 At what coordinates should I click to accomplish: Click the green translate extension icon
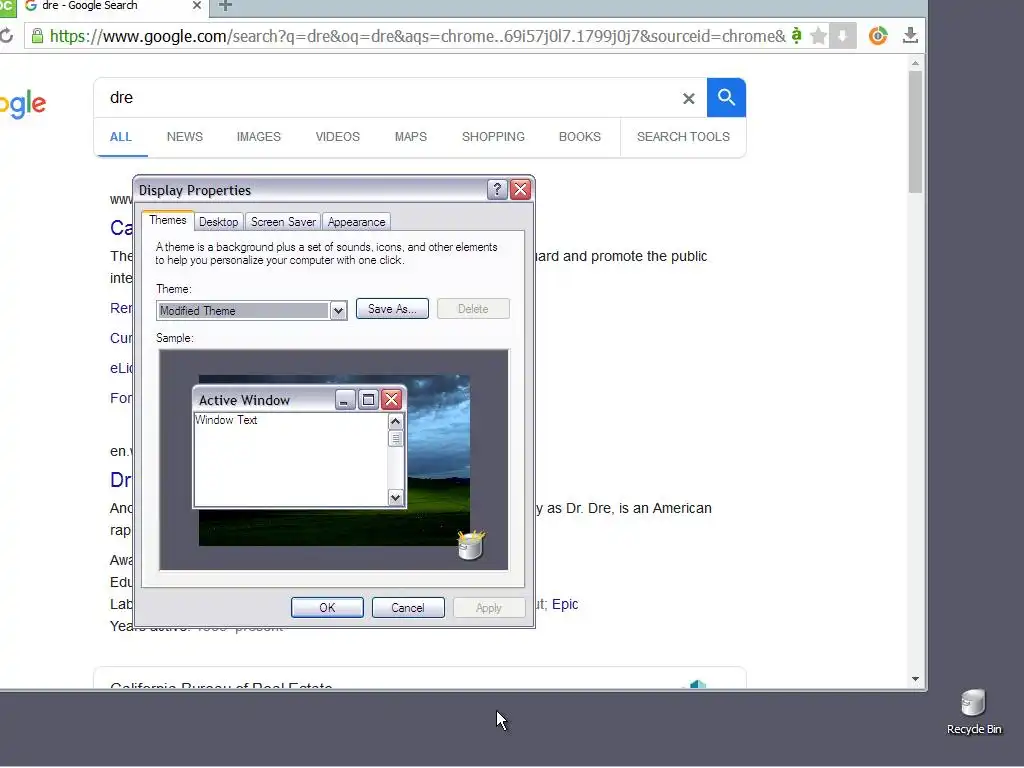pos(796,35)
